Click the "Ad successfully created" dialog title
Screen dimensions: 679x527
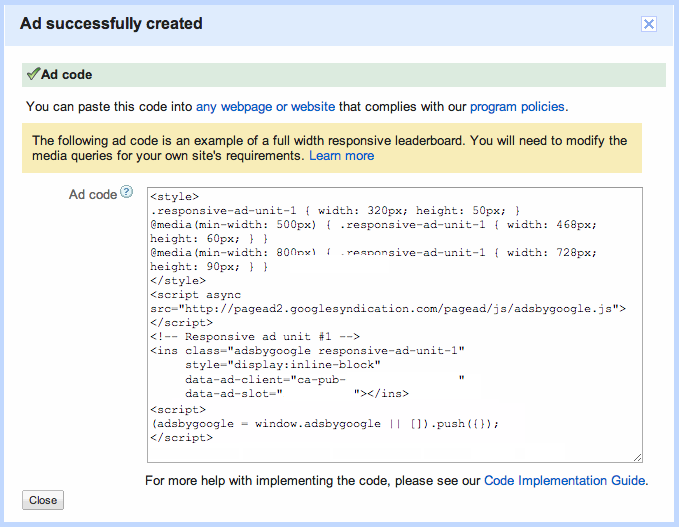[x=111, y=23]
